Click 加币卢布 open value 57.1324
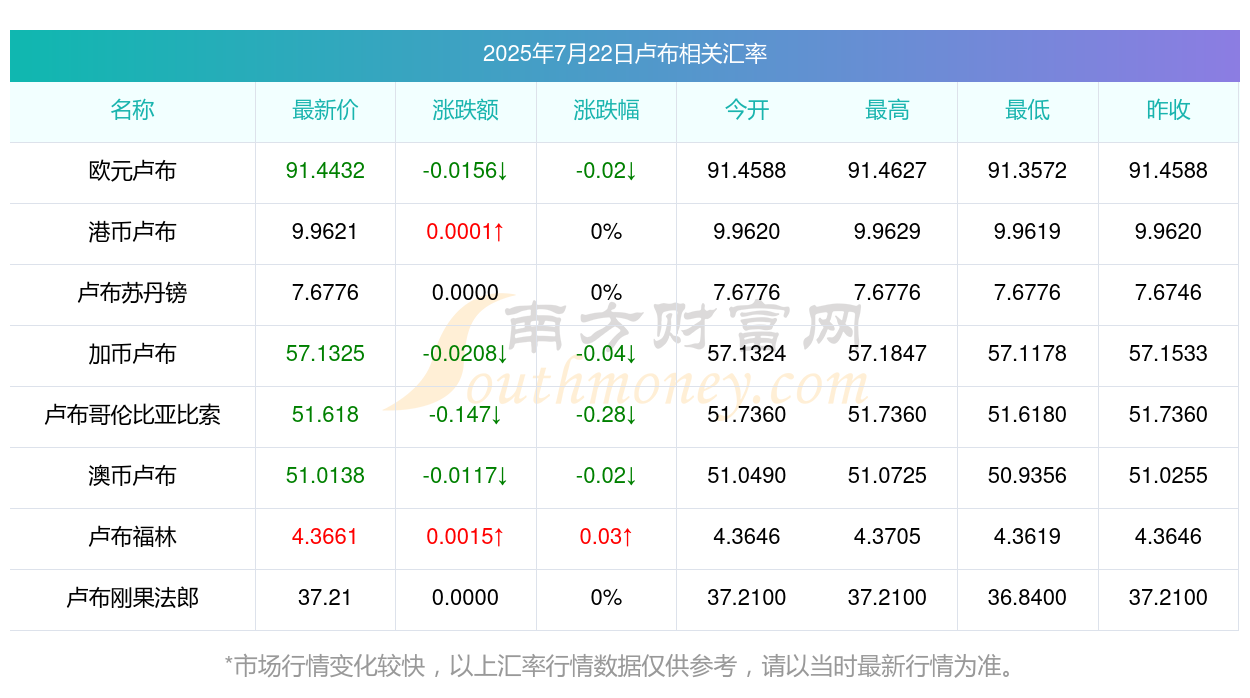 (747, 354)
